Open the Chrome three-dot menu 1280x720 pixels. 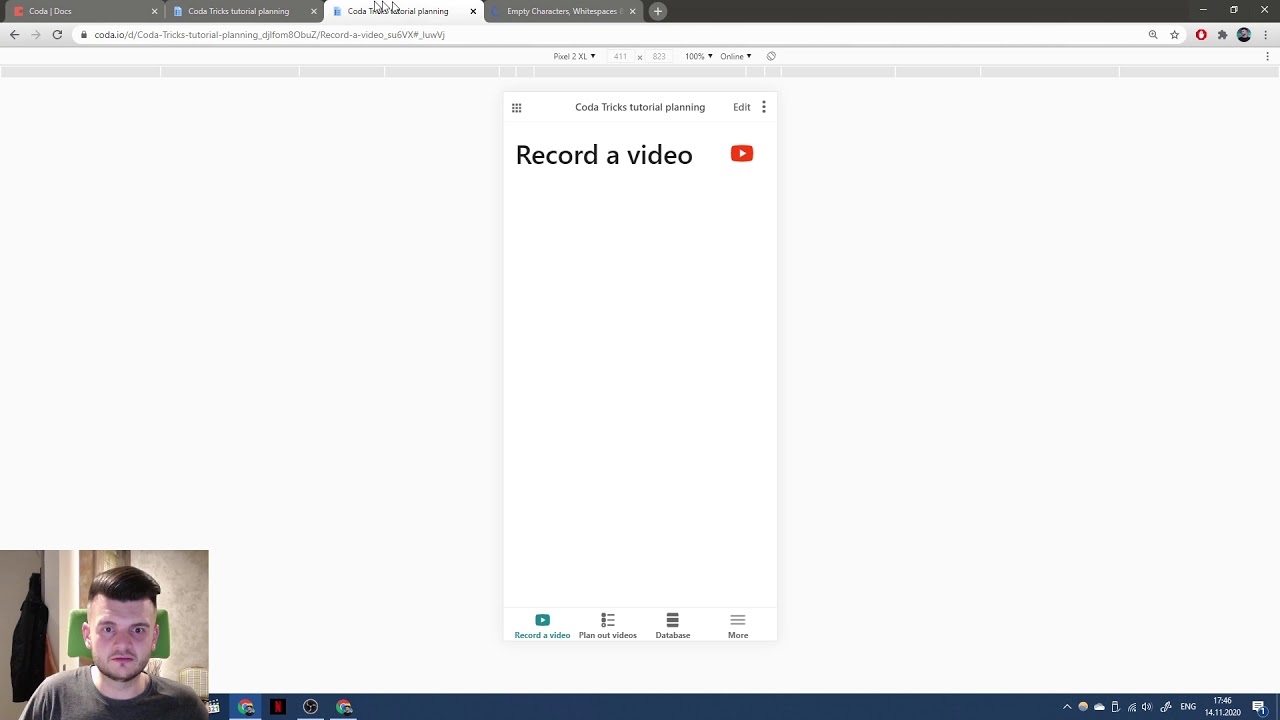pos(1266,34)
